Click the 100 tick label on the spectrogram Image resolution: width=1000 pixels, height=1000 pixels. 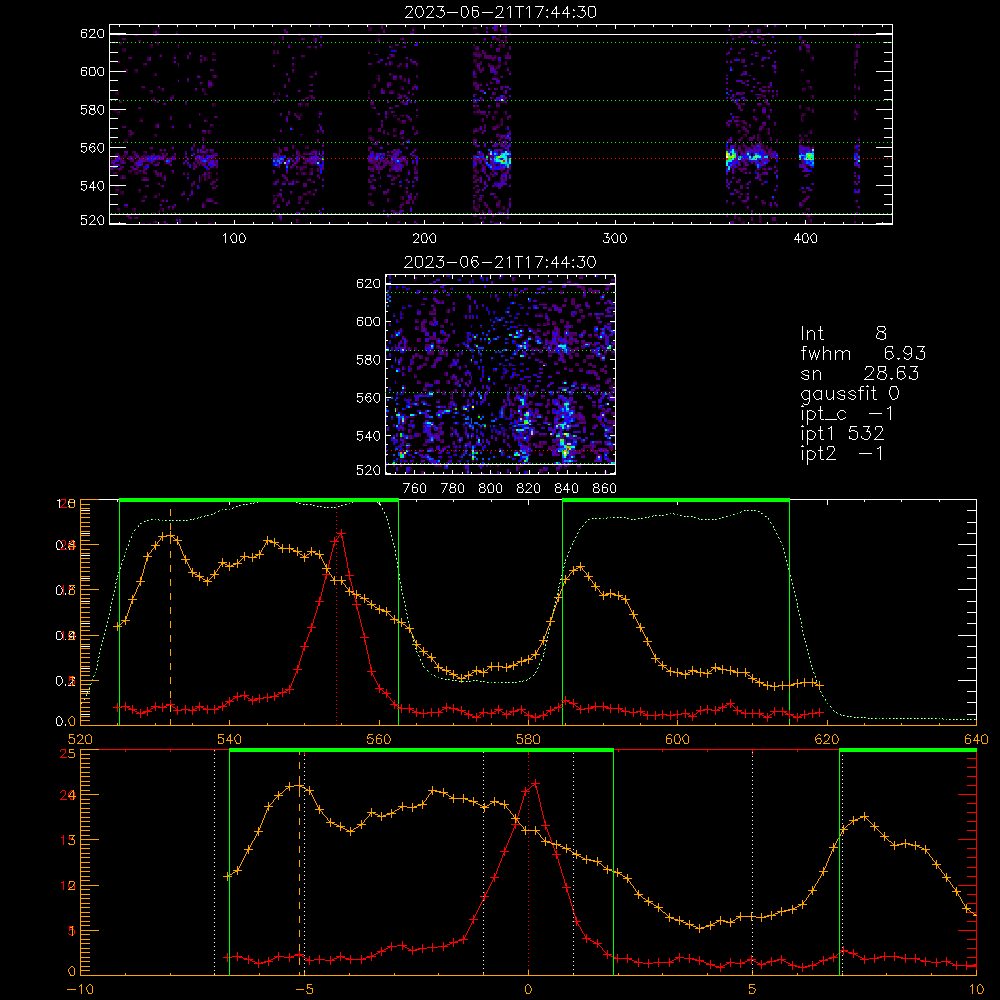click(x=234, y=239)
